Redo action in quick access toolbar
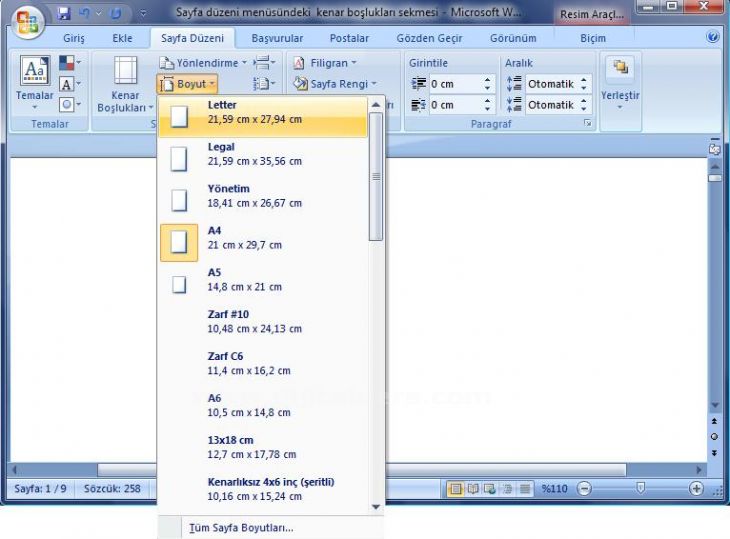This screenshot has width=730, height=539. coord(116,13)
